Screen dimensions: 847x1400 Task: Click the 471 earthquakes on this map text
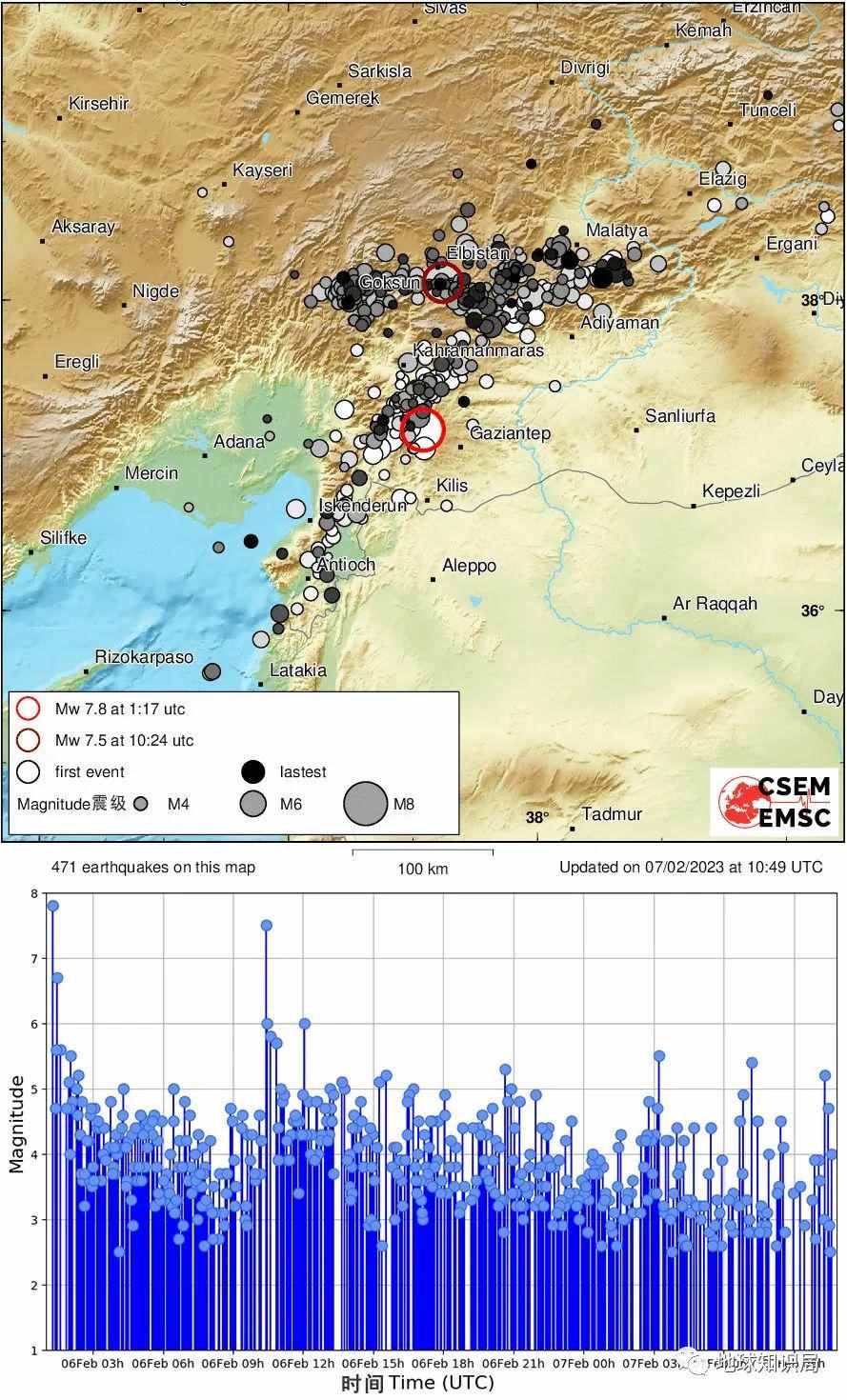152,868
